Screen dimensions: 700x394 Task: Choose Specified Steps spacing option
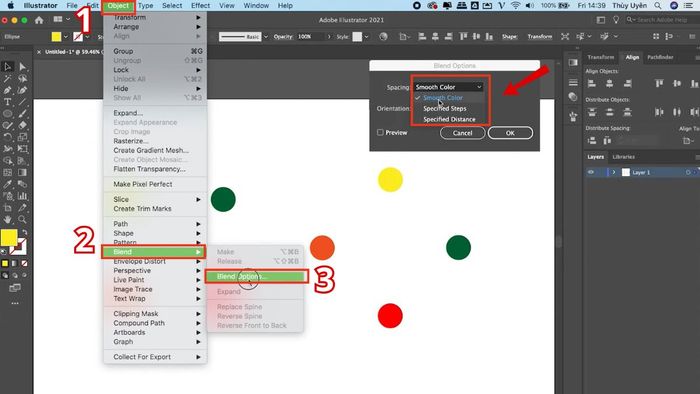coord(445,108)
